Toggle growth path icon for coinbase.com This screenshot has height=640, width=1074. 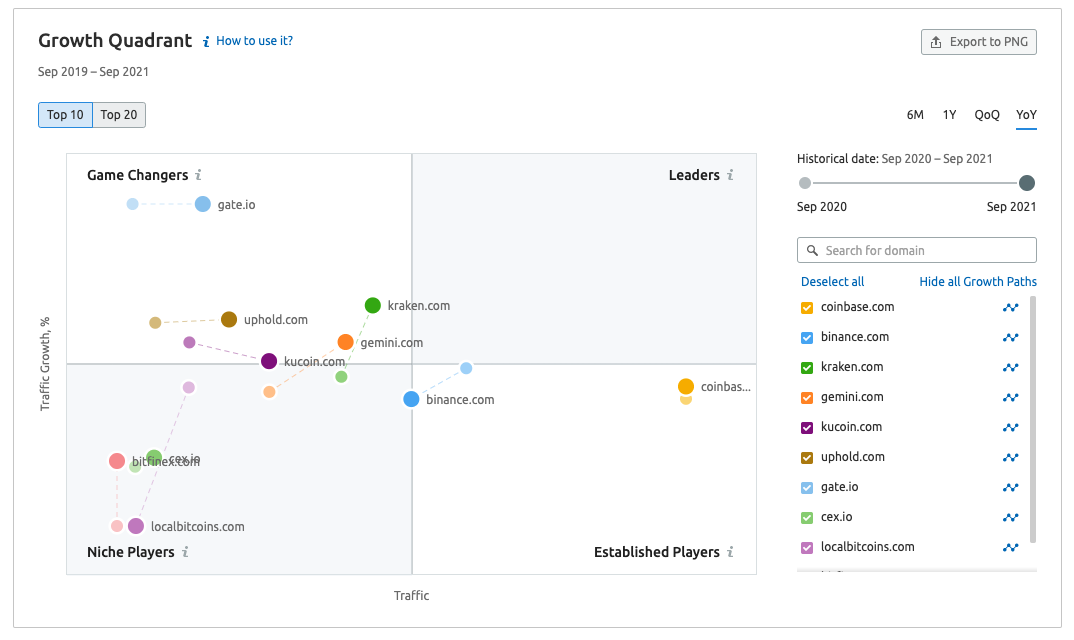tap(1010, 308)
